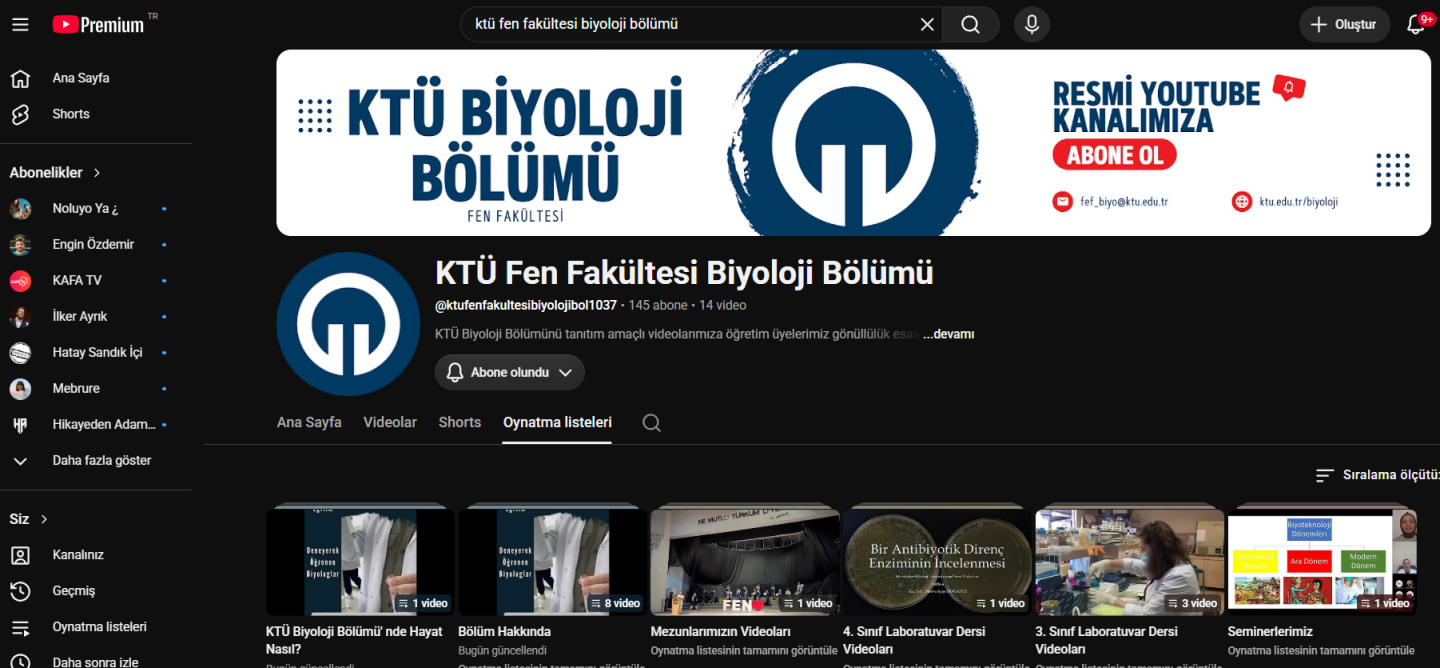Image resolution: width=1440 pixels, height=668 pixels.
Task: View full Seminerlerimiz playlist link
Action: click(x=1319, y=650)
